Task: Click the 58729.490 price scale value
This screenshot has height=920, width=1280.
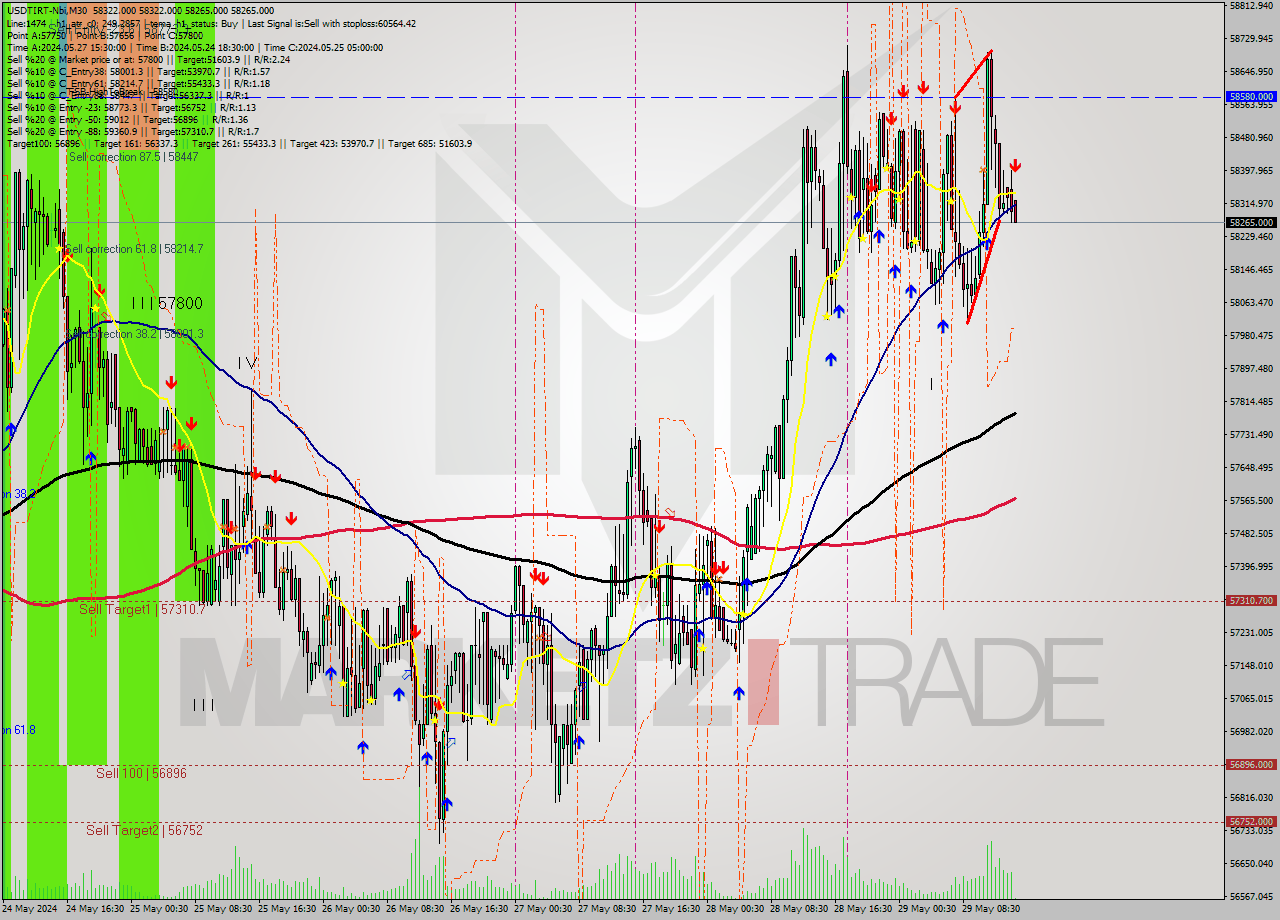Action: (x=1251, y=38)
